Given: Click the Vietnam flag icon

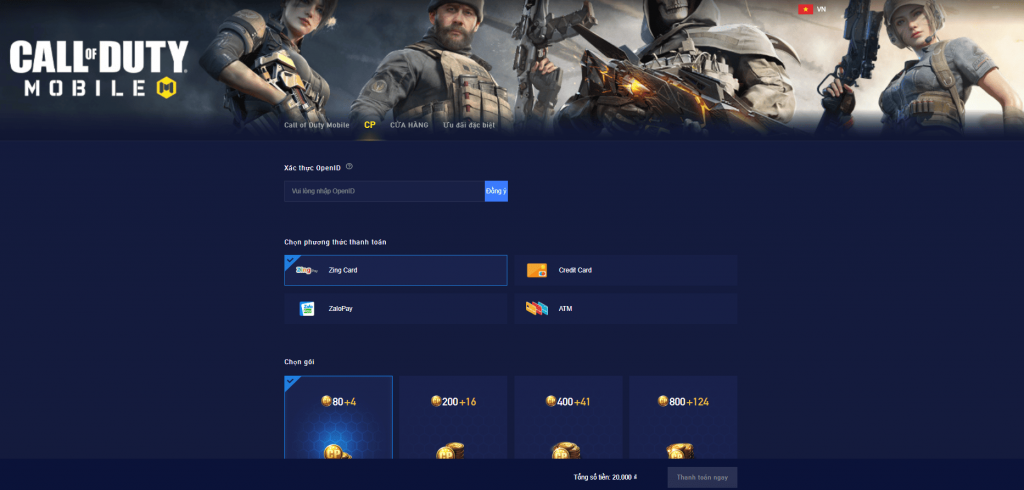Looking at the screenshot, I should pyautogui.click(x=805, y=9).
